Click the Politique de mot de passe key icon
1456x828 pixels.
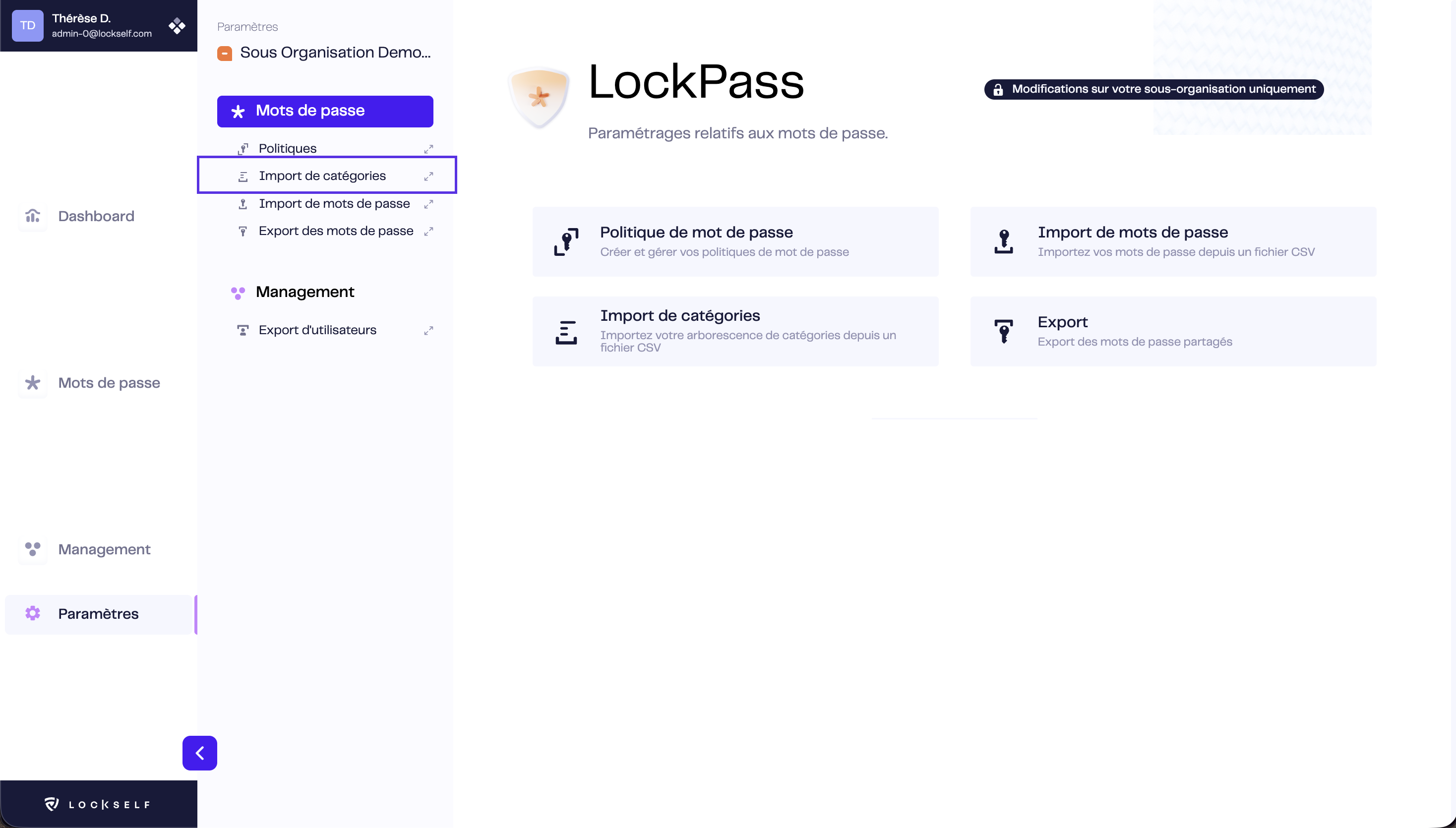[x=566, y=241]
